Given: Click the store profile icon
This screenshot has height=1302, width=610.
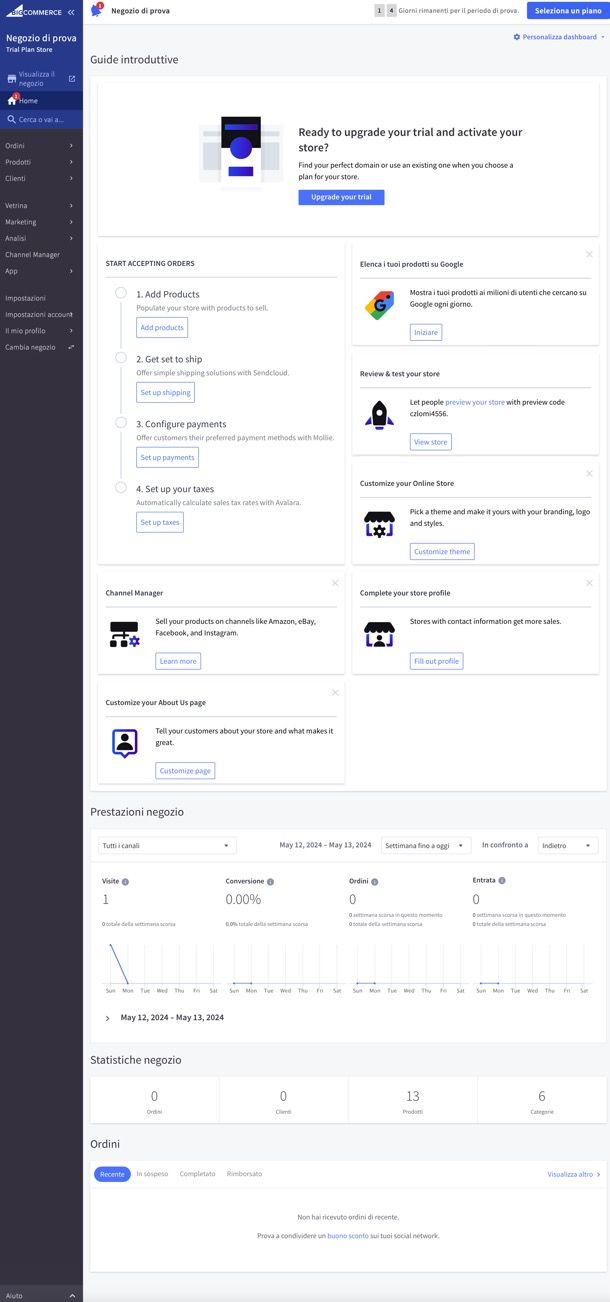Looking at the screenshot, I should click(379, 634).
